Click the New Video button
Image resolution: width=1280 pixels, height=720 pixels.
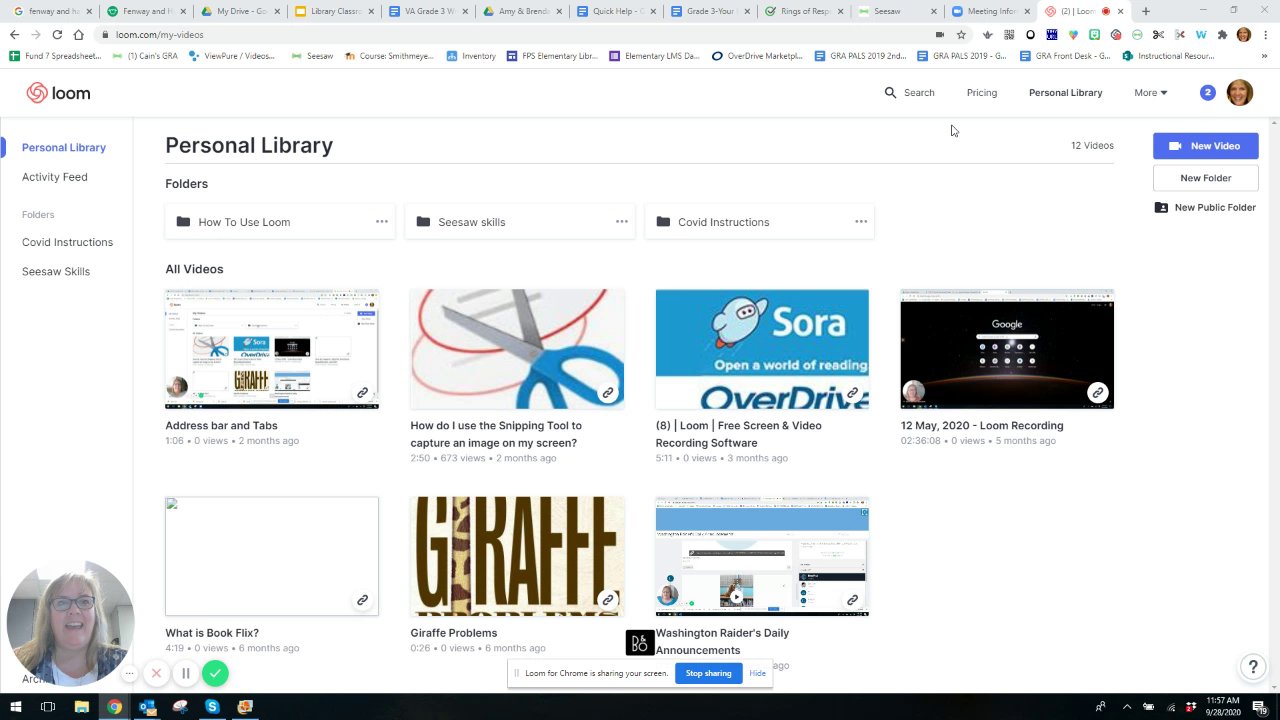pyautogui.click(x=1206, y=146)
